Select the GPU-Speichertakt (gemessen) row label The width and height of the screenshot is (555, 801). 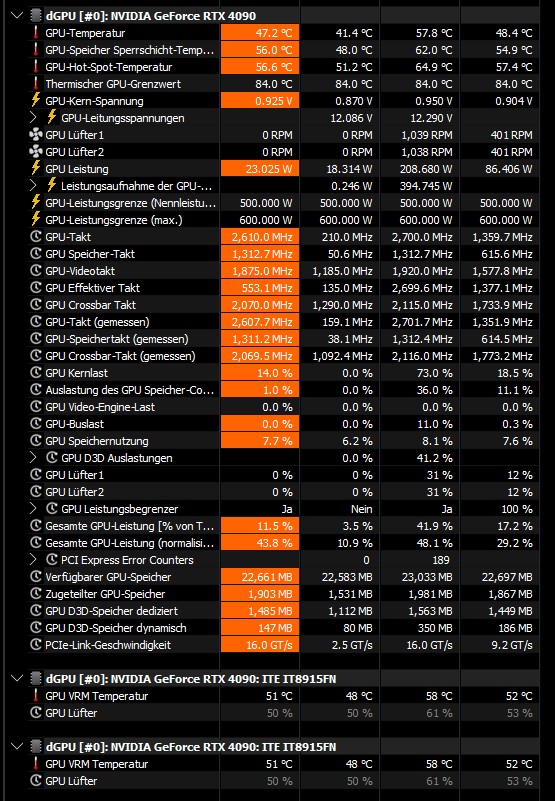117,339
